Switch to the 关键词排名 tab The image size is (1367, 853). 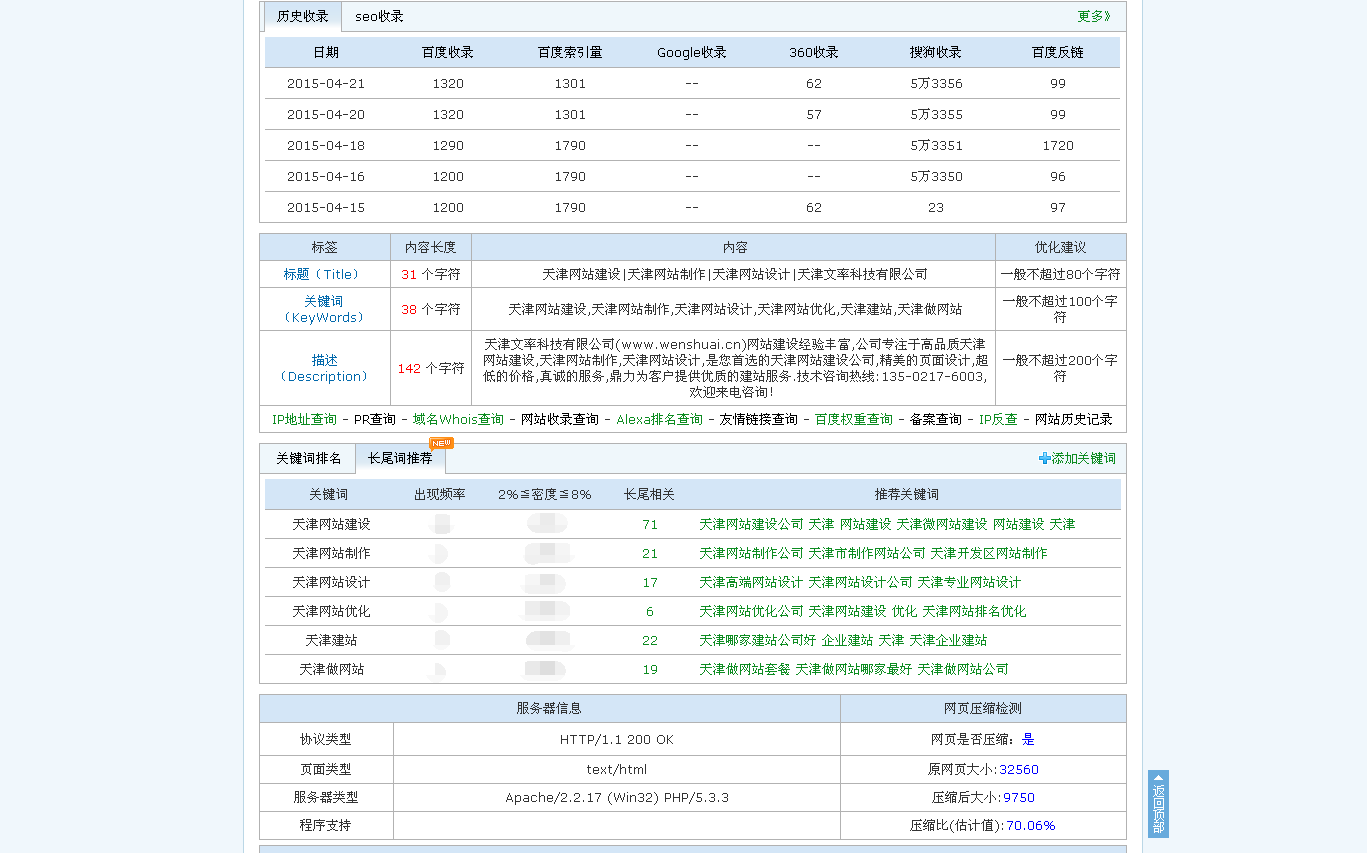pyautogui.click(x=308, y=458)
